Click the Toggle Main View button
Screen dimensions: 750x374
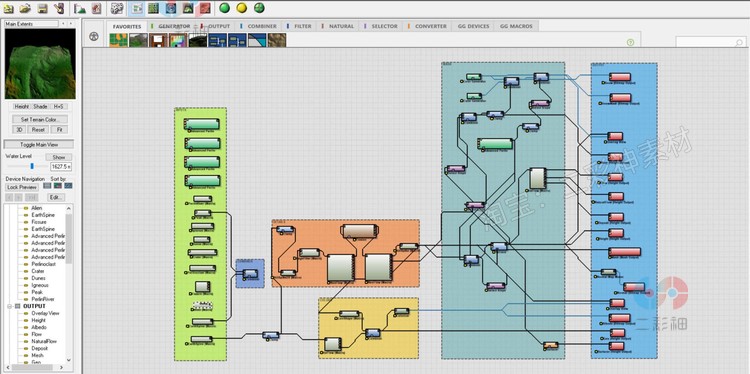pyautogui.click(x=39, y=144)
